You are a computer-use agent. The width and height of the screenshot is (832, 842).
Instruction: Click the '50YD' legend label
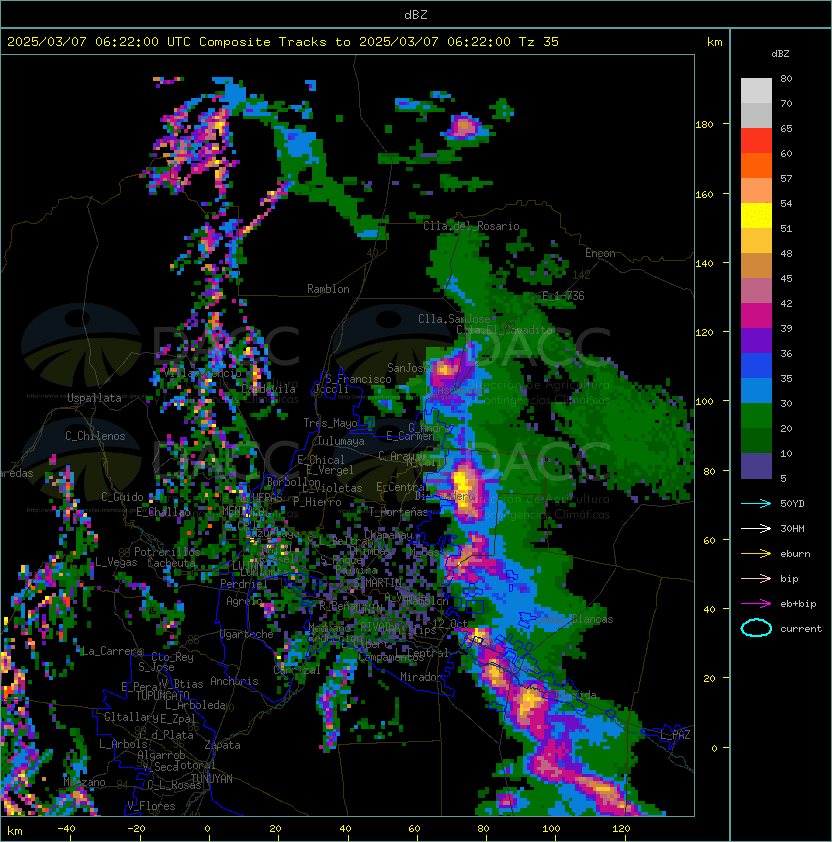792,504
